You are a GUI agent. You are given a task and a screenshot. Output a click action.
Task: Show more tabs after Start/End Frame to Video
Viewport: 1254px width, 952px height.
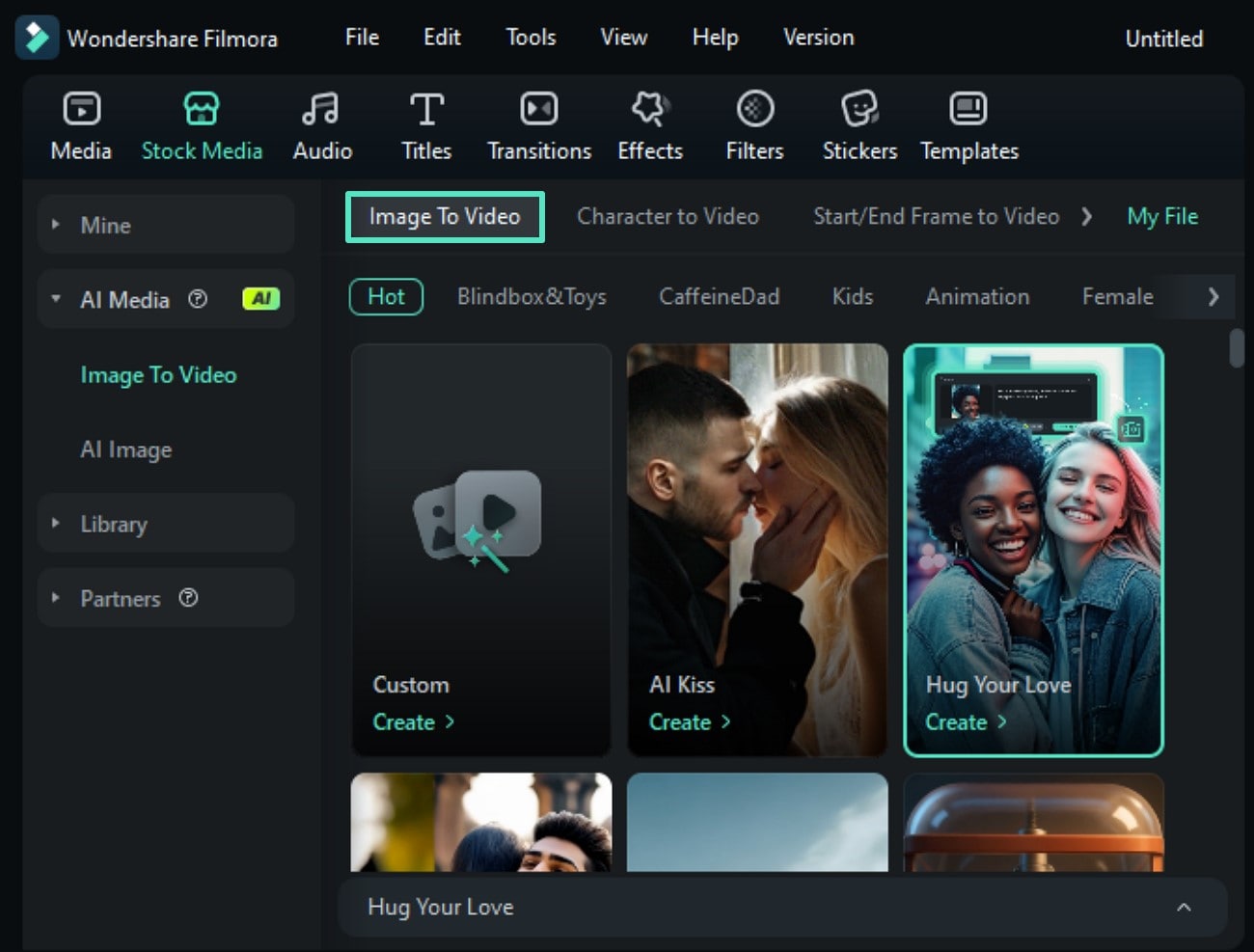click(x=1087, y=216)
